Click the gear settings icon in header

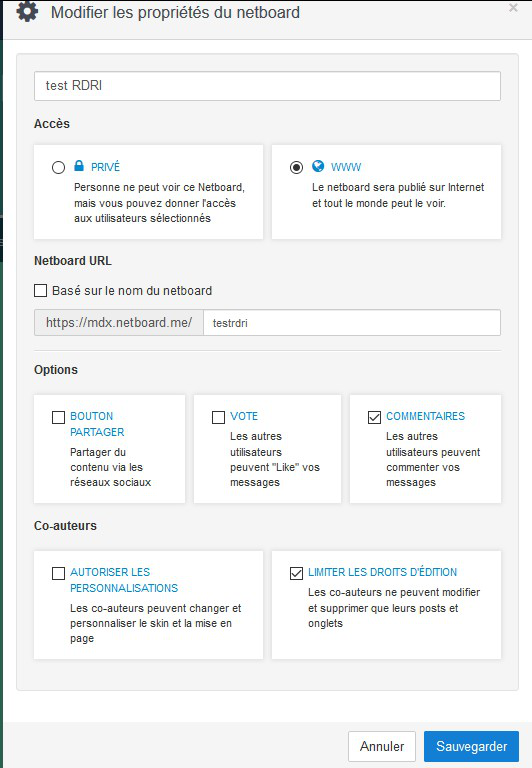click(x=27, y=11)
